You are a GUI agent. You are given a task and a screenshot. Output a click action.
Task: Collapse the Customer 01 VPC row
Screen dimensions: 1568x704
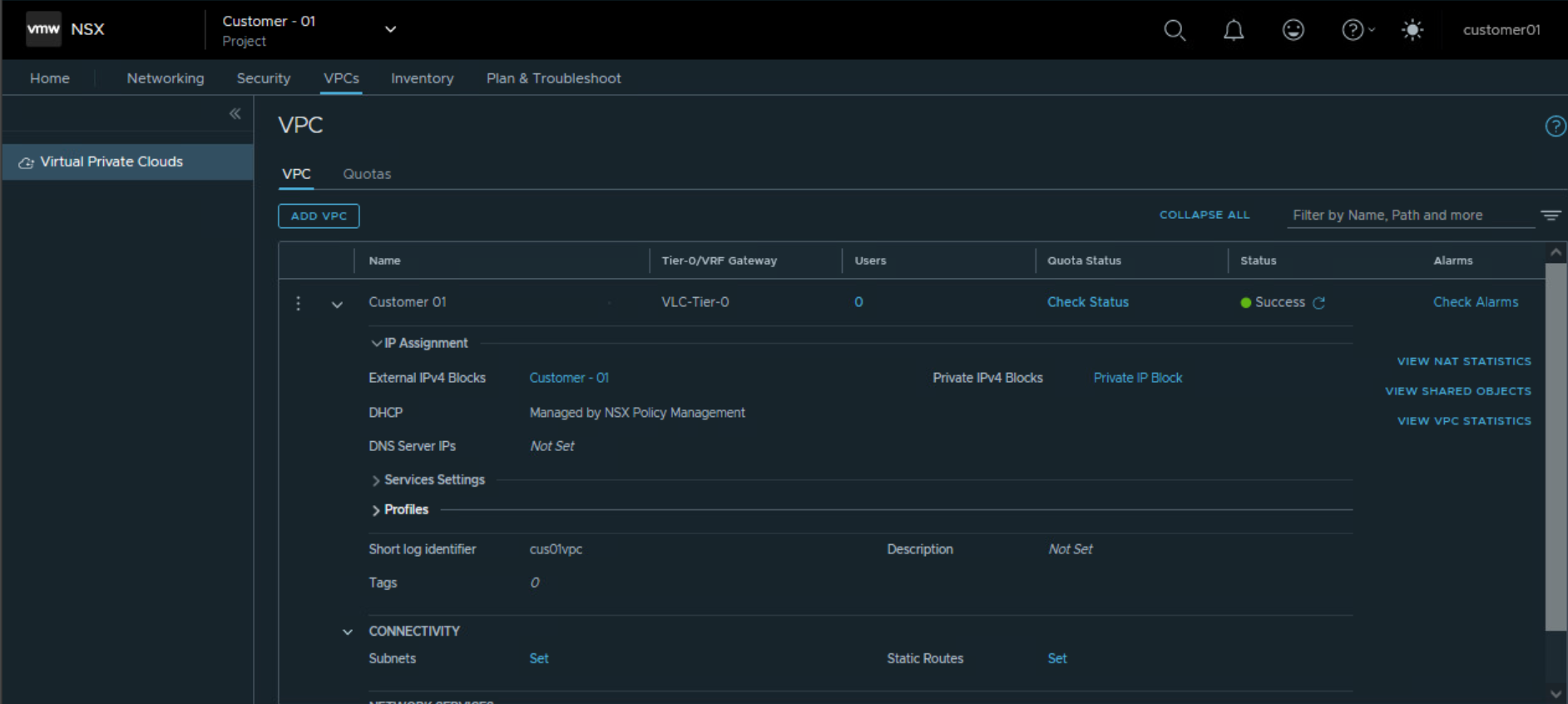(x=337, y=305)
